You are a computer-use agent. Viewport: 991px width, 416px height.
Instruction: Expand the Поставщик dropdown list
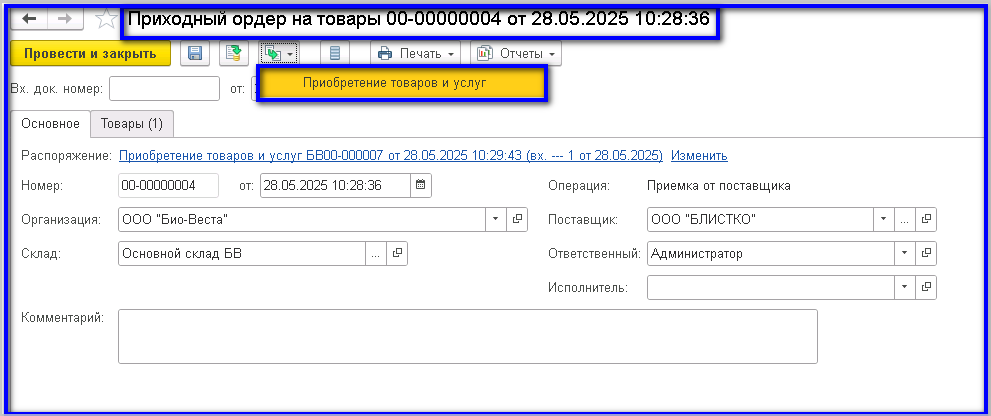(883, 219)
